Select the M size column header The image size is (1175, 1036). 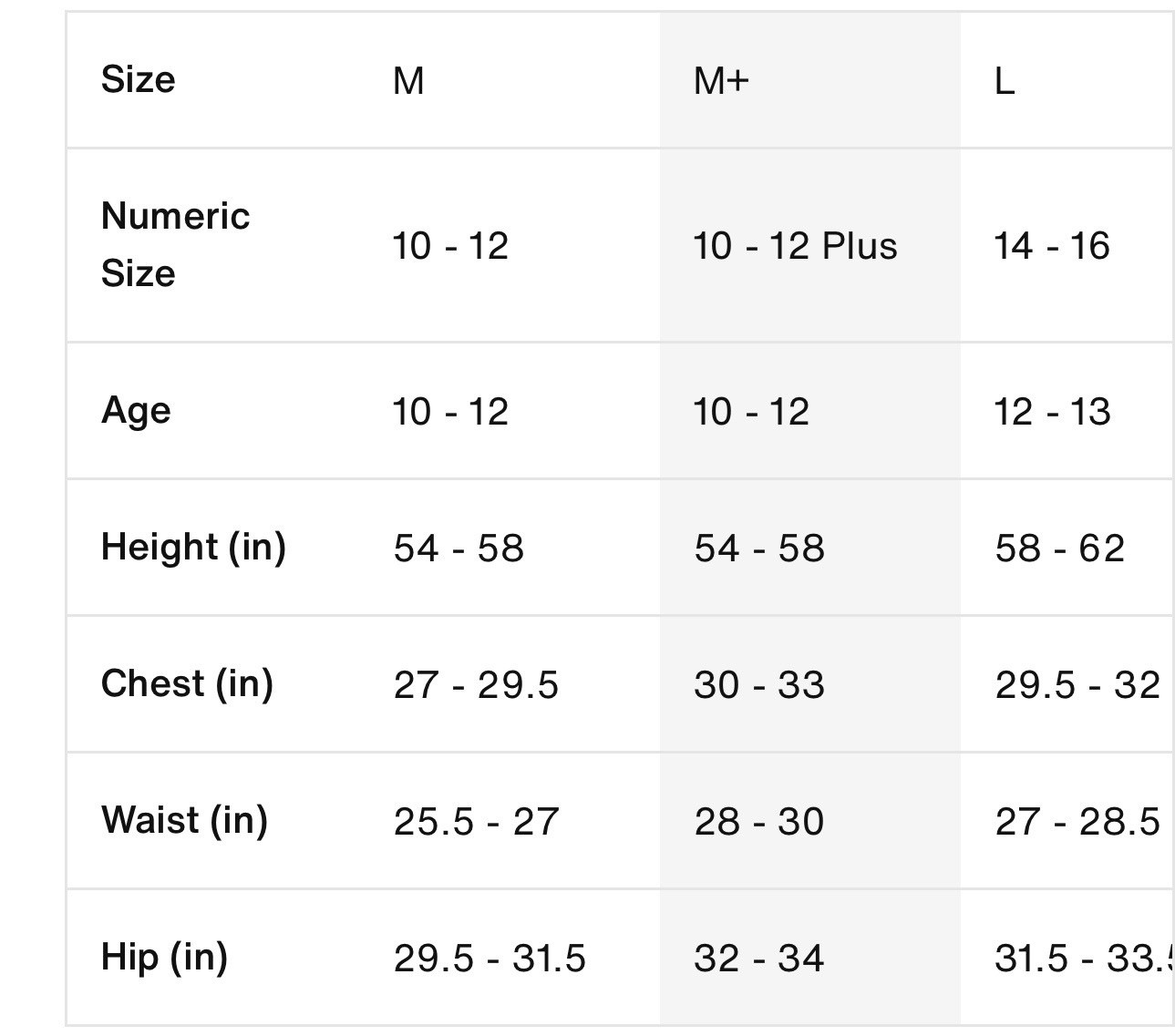(x=408, y=81)
